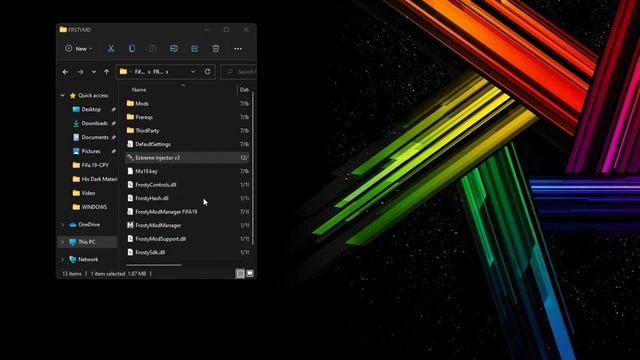This screenshot has width=640, height=360.
Task: Open the See more three-dots menu
Action: (x=238, y=49)
